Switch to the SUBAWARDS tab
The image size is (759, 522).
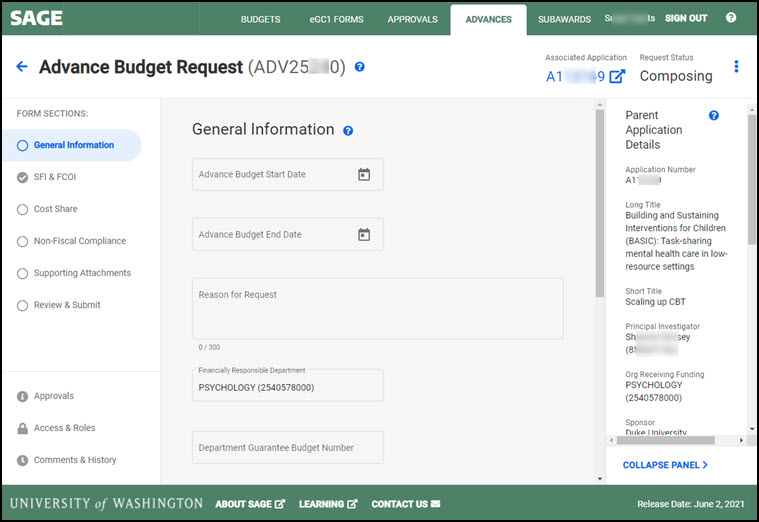pyautogui.click(x=564, y=19)
